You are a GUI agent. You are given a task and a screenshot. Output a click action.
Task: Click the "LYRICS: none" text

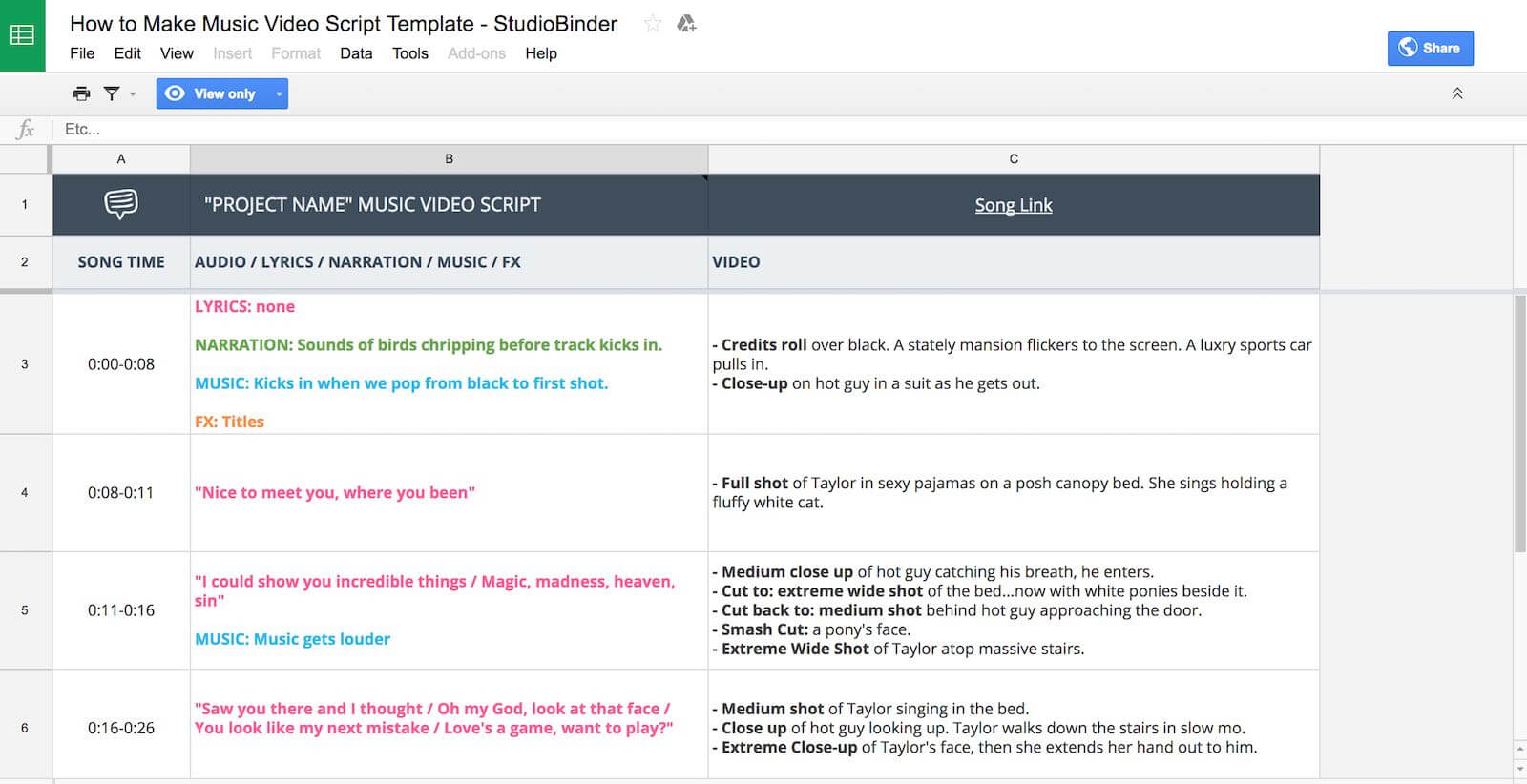coord(245,306)
